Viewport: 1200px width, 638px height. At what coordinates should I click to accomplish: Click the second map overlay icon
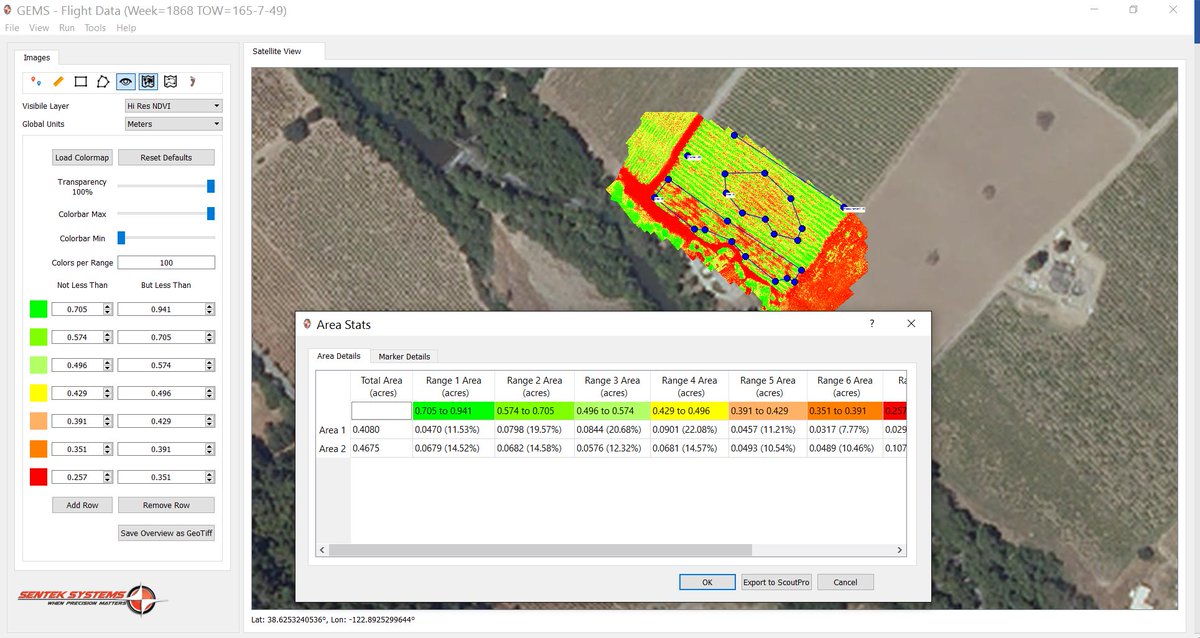coord(170,82)
